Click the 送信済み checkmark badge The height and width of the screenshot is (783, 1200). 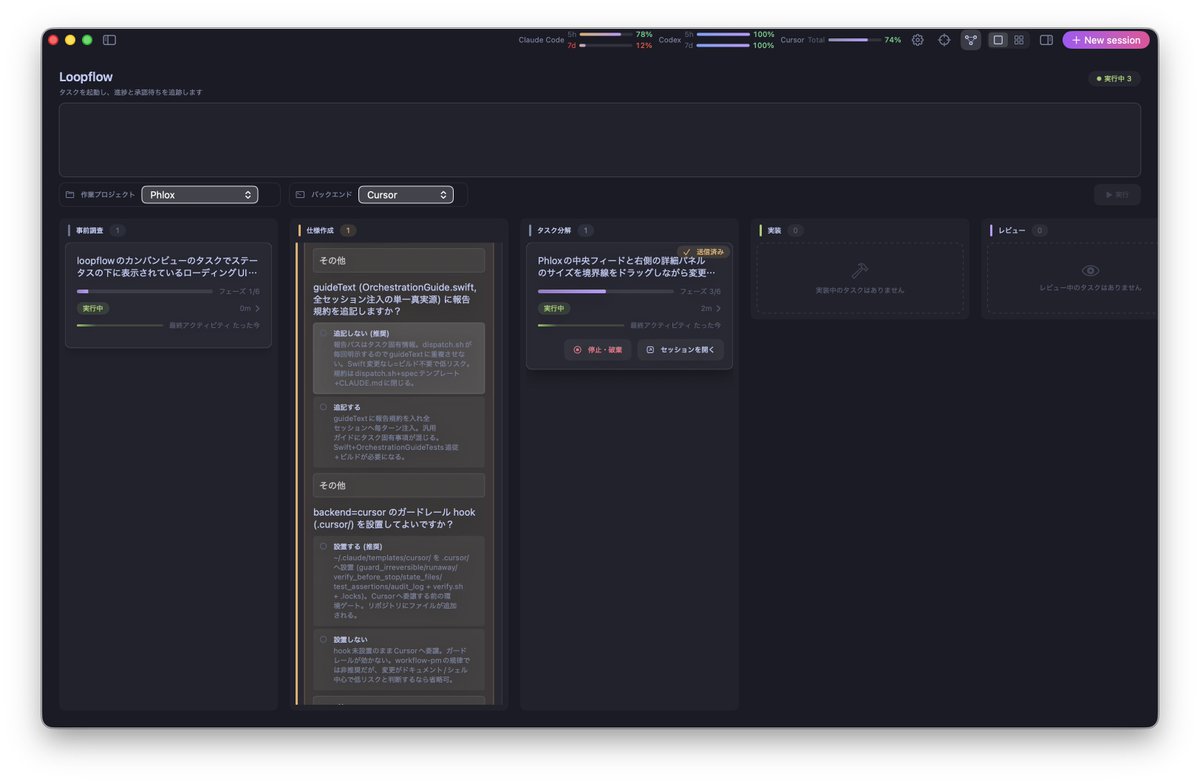coord(703,252)
